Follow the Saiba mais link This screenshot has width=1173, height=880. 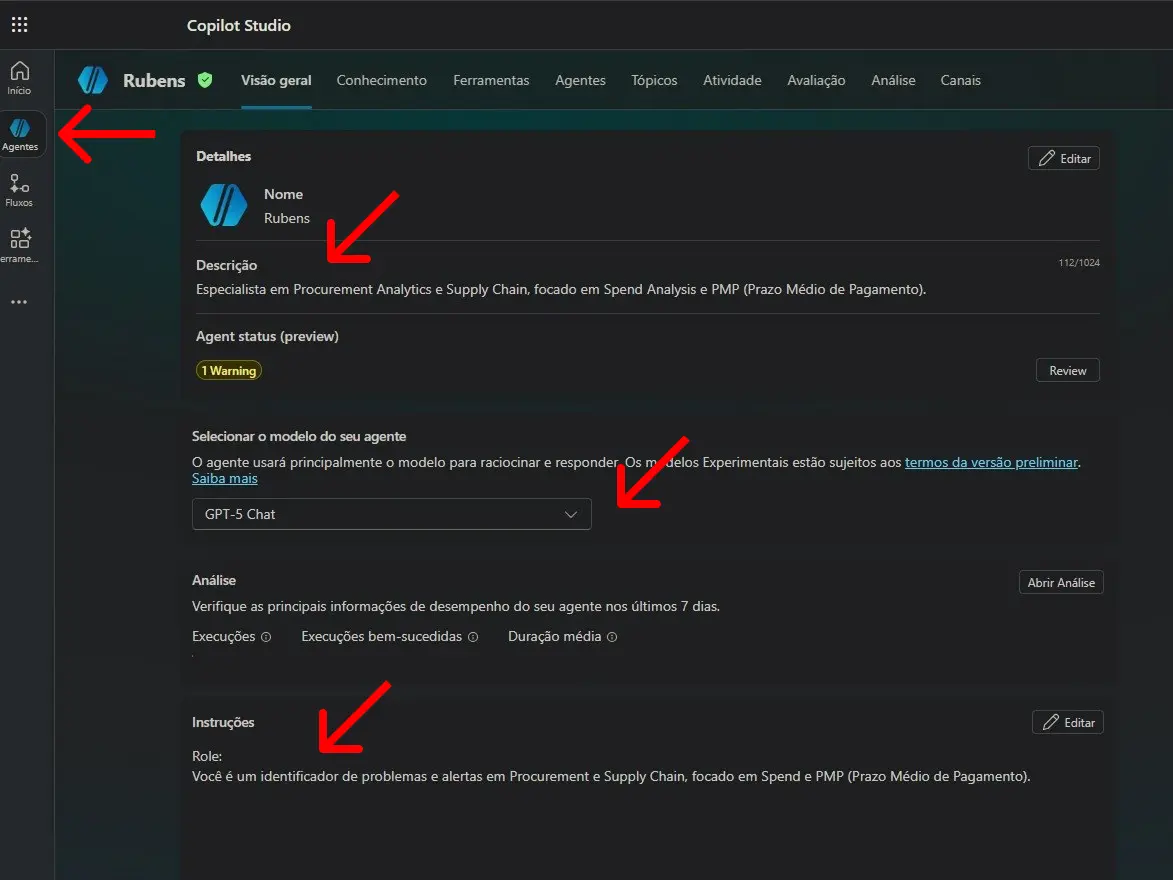(224, 479)
